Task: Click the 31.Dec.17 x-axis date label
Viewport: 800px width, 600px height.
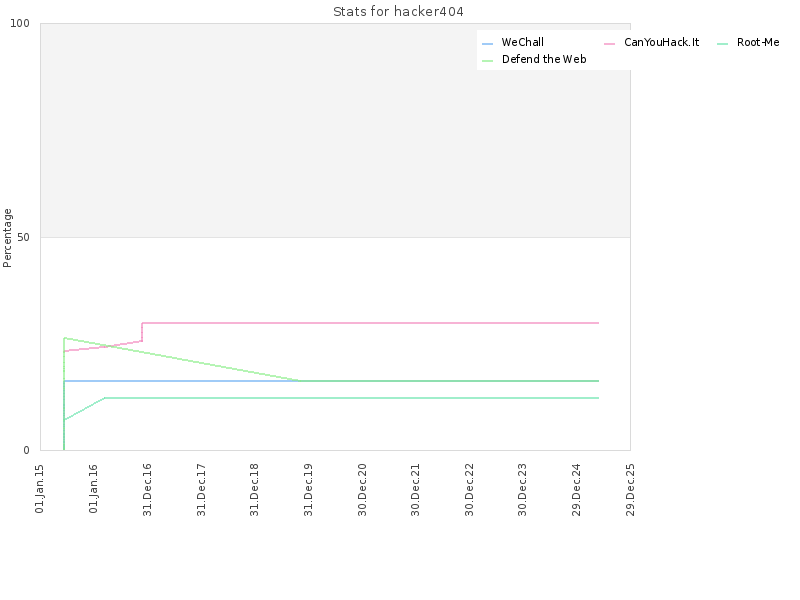Action: [201, 490]
